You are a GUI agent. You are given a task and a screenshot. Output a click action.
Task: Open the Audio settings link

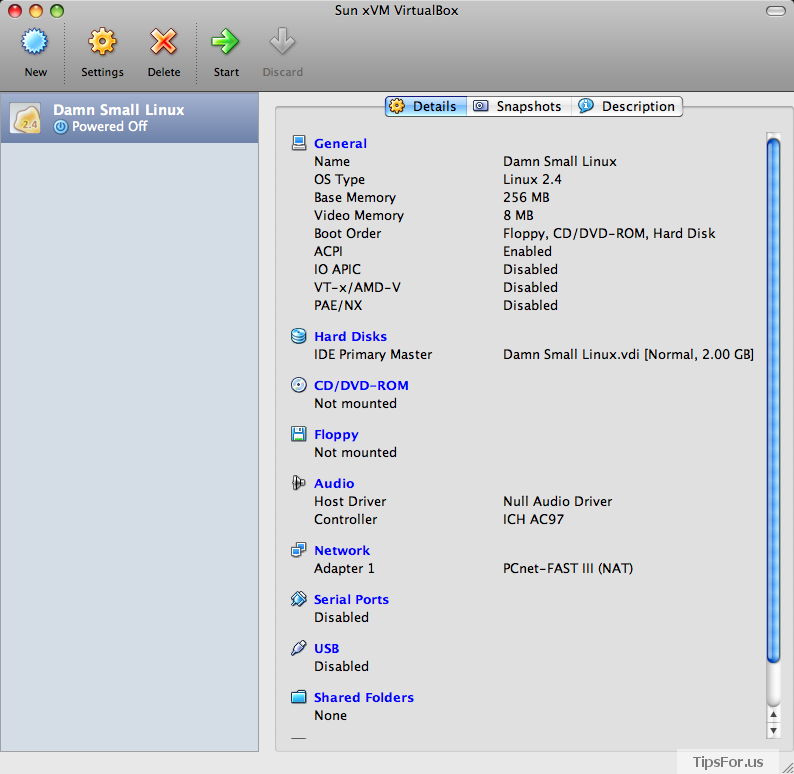click(334, 483)
